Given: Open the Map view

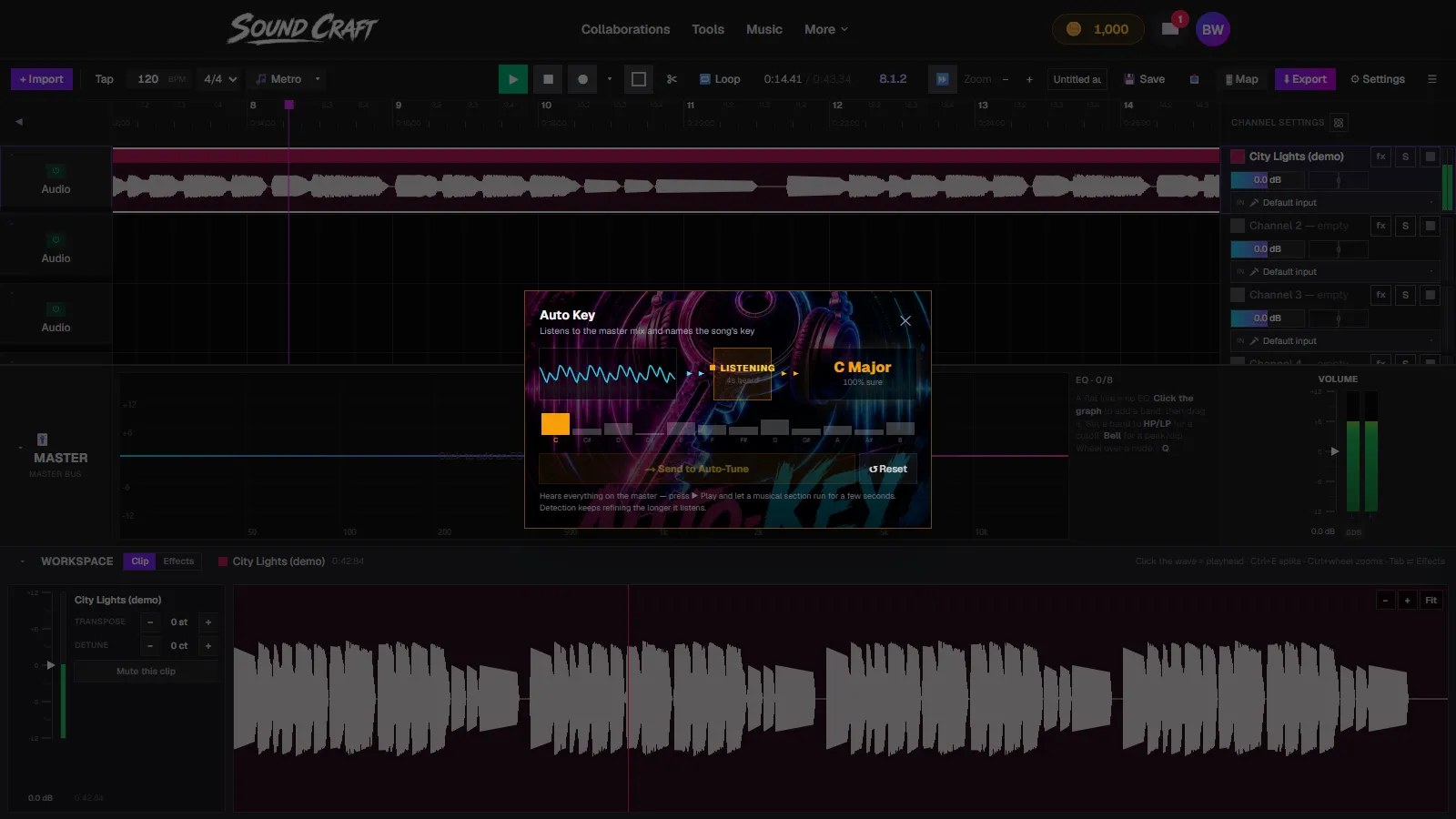Looking at the screenshot, I should 1241,79.
